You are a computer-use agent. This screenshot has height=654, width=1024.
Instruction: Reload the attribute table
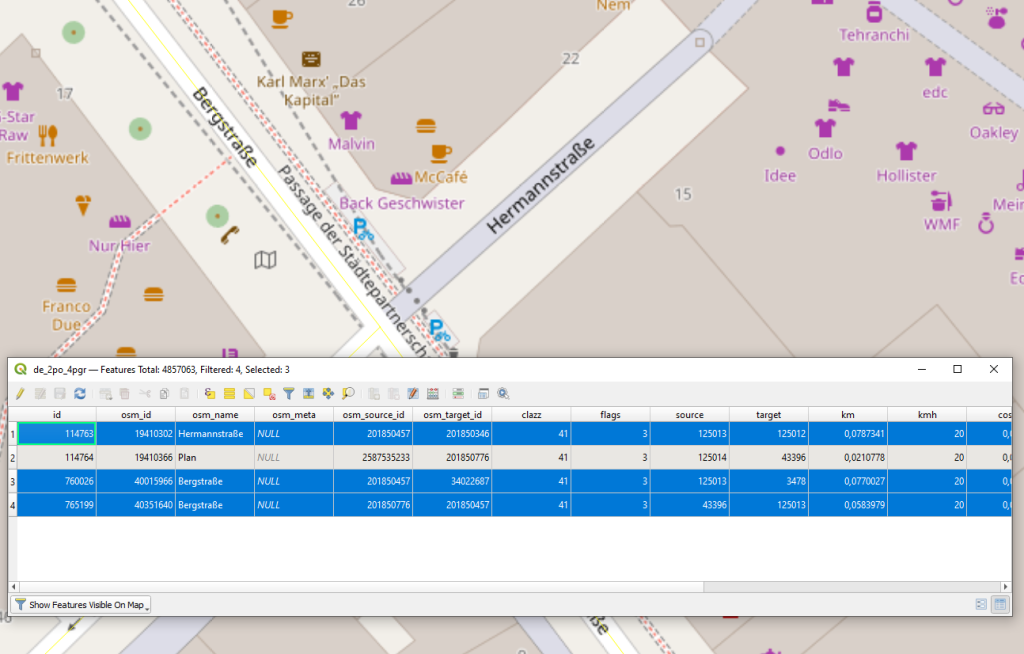click(x=80, y=394)
